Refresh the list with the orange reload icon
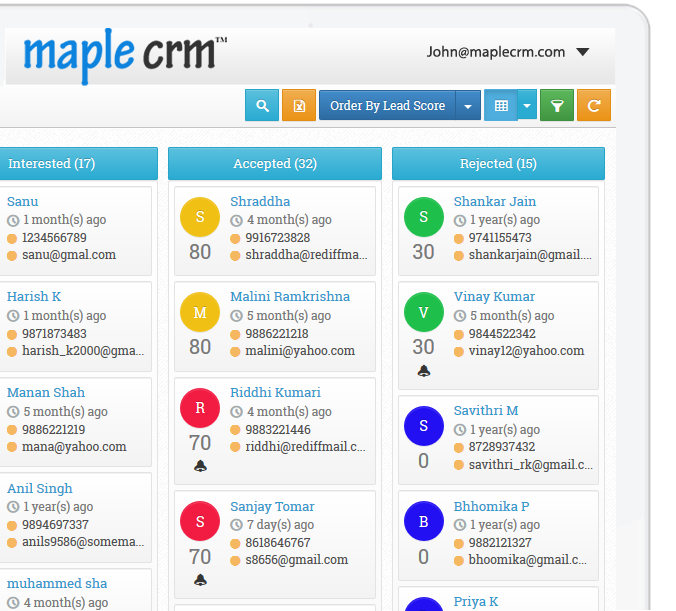The width and height of the screenshot is (676, 611). 594,105
